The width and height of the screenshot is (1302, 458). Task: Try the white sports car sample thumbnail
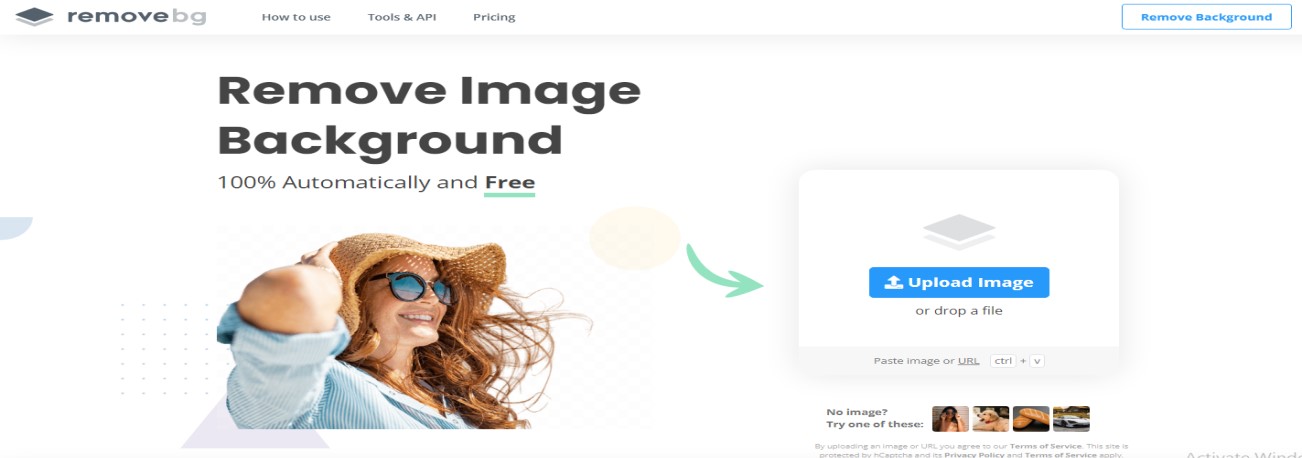tap(1071, 418)
